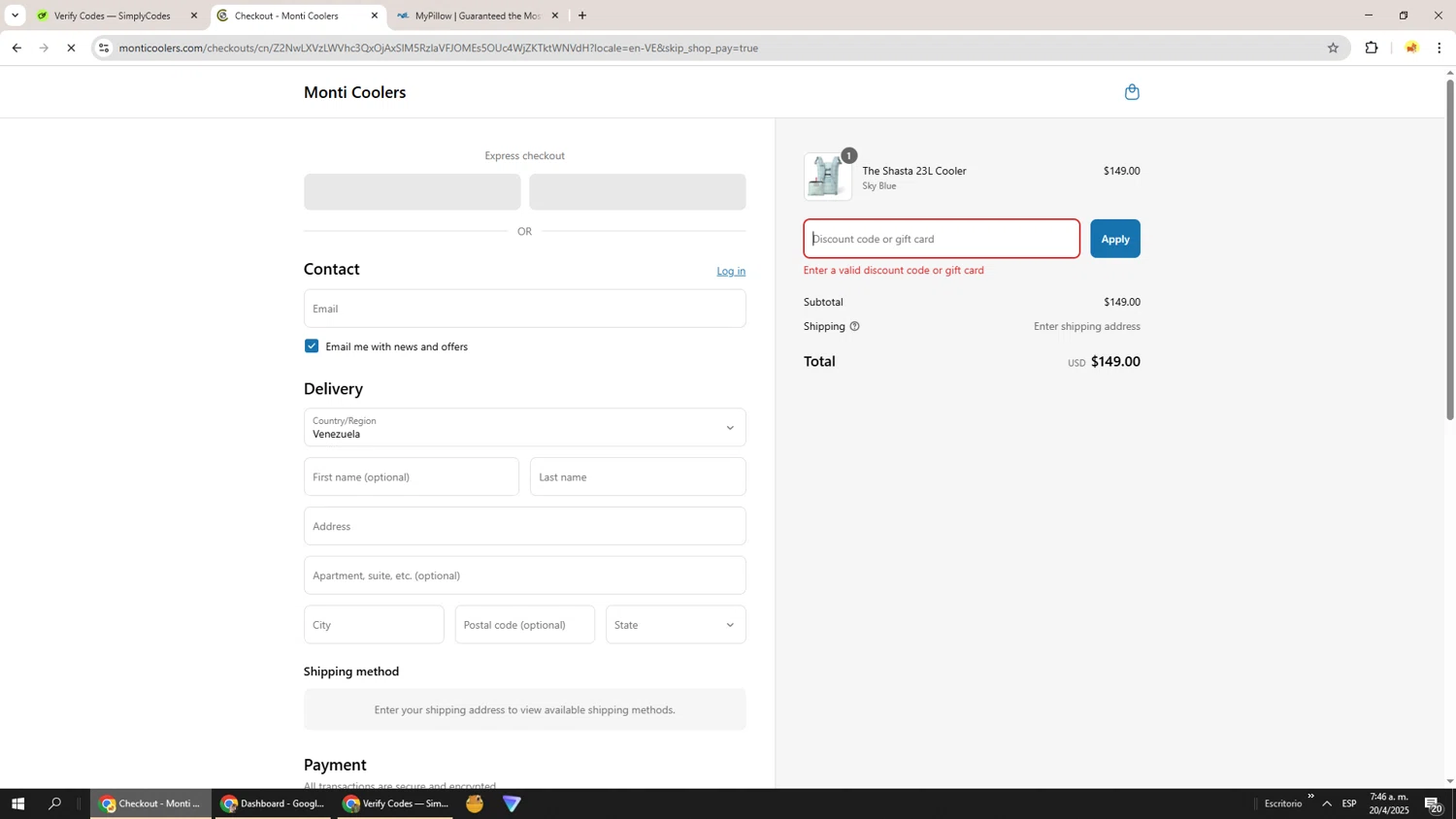
Task: Open the Chrome extensions puzzle icon
Action: click(1372, 48)
